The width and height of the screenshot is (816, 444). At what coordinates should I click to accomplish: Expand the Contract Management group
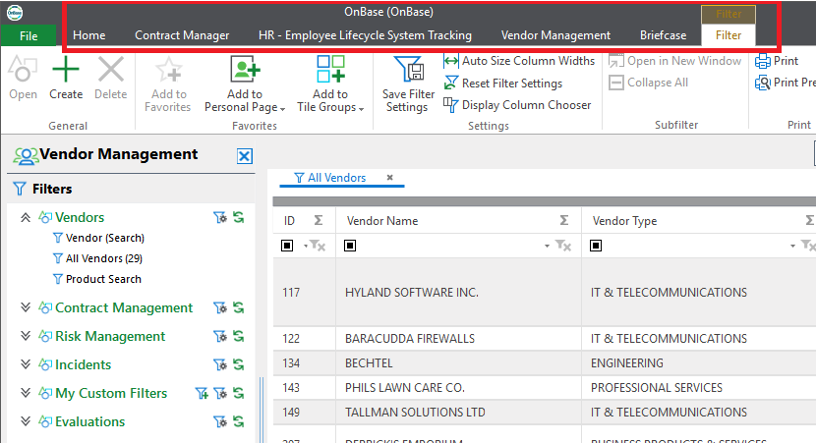pyautogui.click(x=25, y=308)
